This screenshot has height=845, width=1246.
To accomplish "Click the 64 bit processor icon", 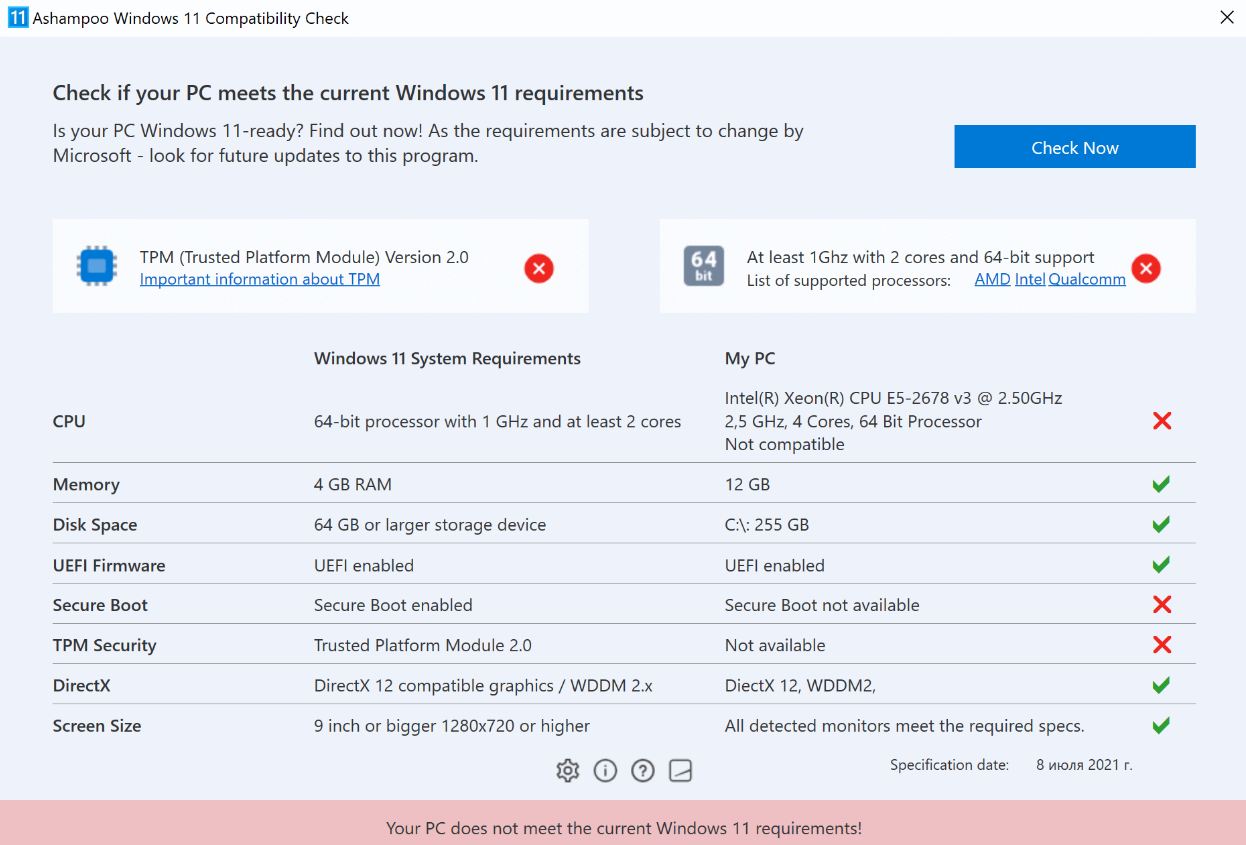I will pyautogui.click(x=704, y=267).
